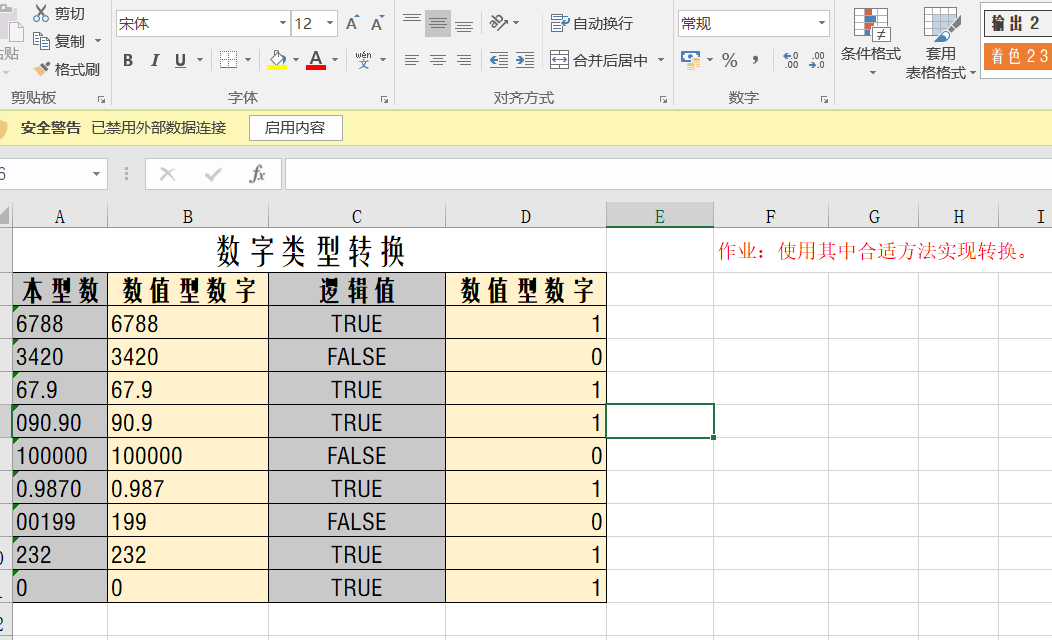Click the cancel entry X in formula bar
This screenshot has height=640, width=1052.
[168, 174]
